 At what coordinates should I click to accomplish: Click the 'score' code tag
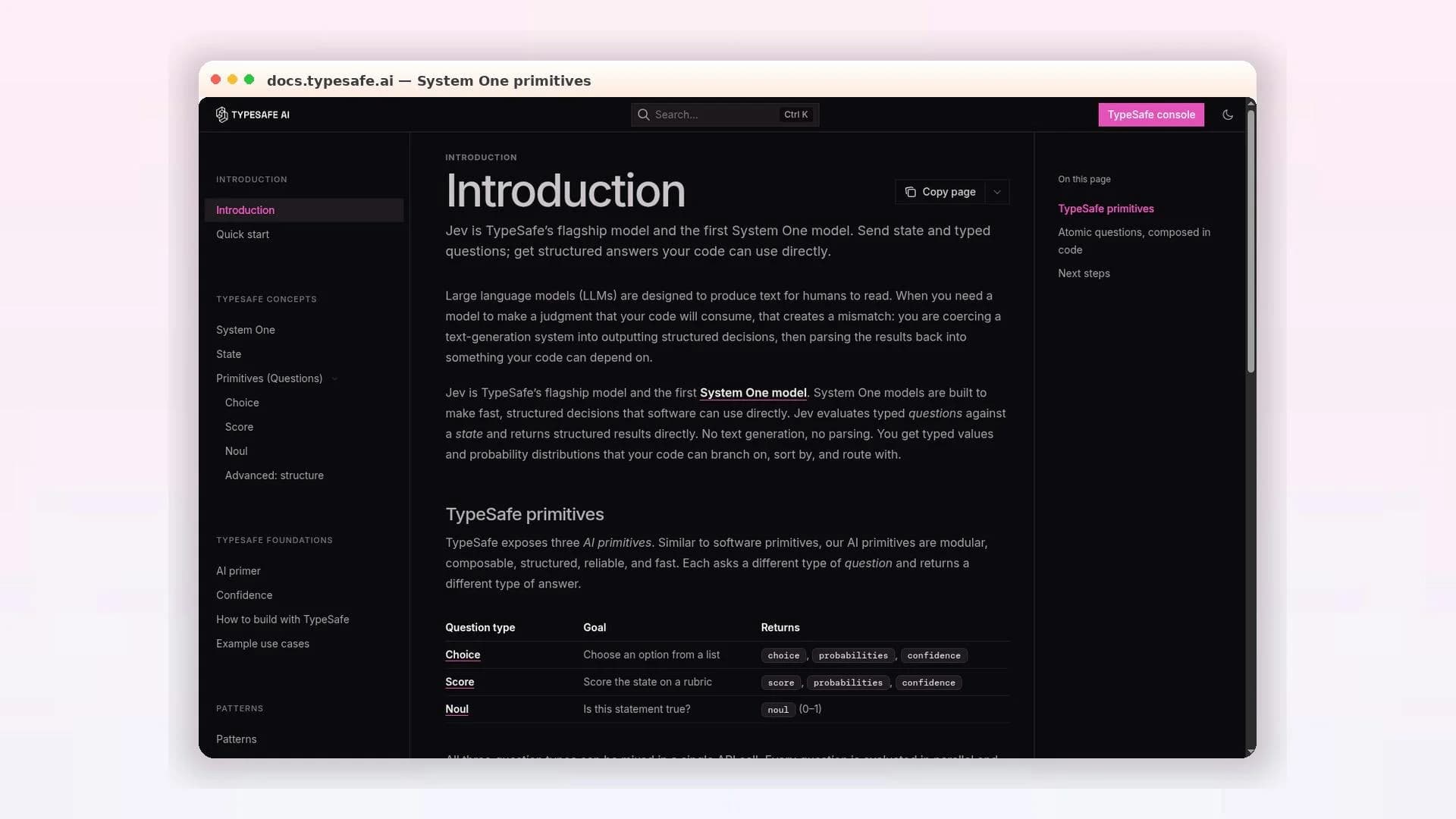pyautogui.click(x=781, y=682)
